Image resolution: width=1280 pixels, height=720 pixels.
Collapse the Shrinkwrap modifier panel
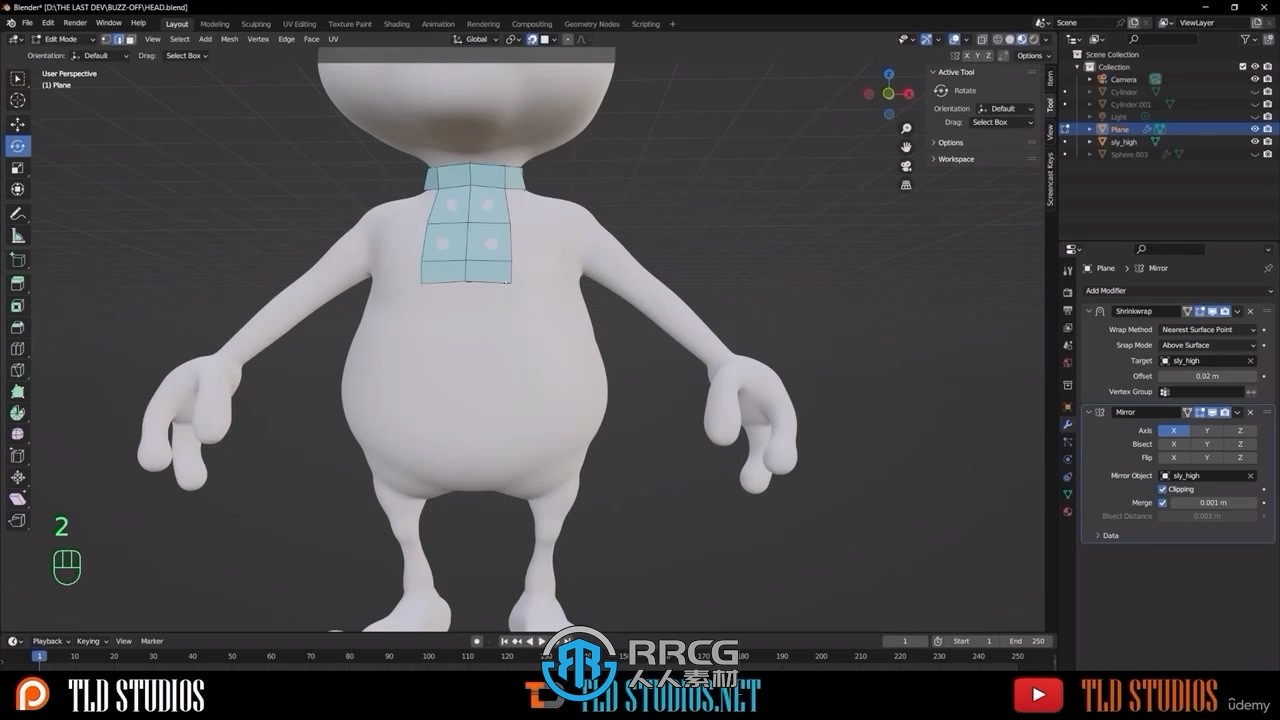pos(1089,311)
